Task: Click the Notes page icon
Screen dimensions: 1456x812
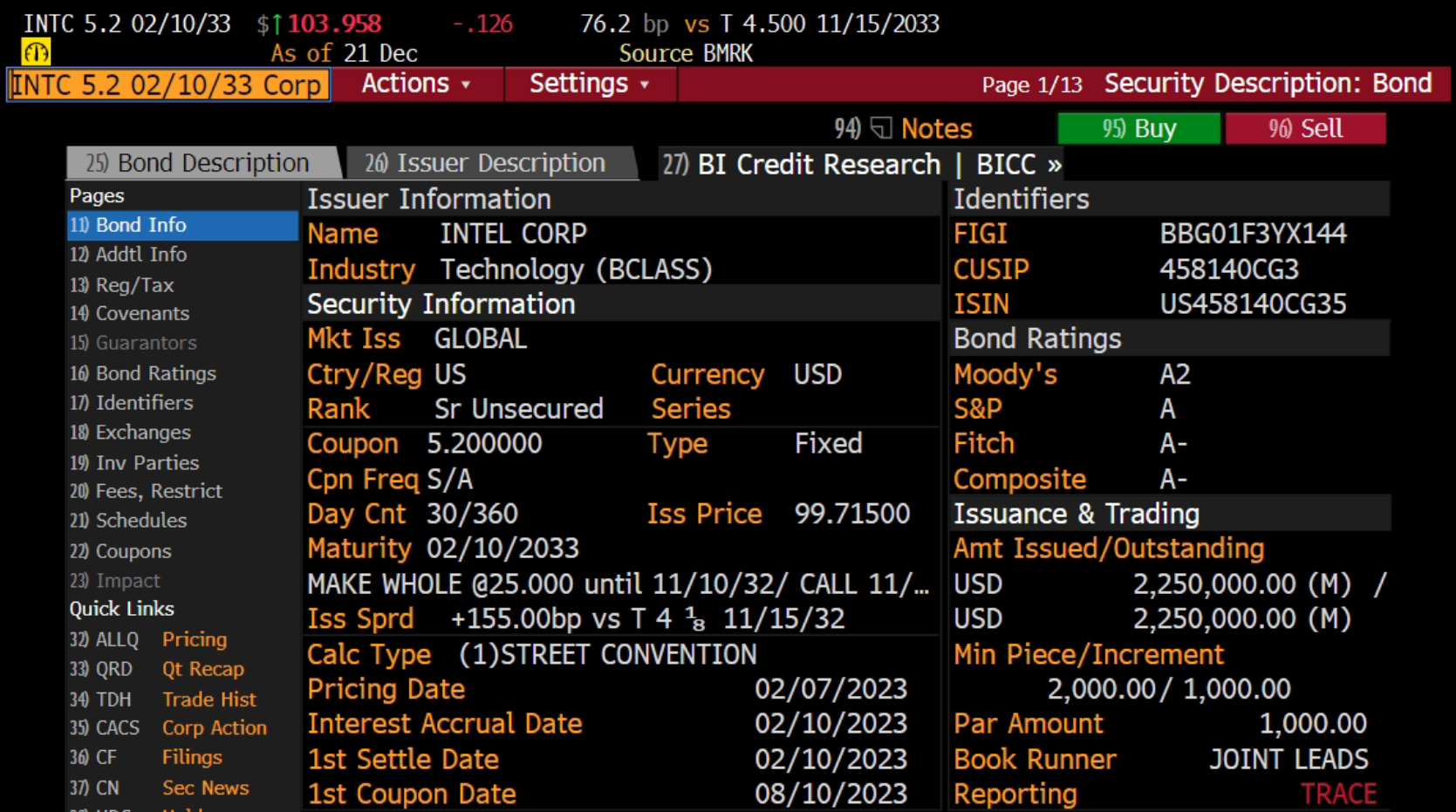Action: tap(881, 128)
